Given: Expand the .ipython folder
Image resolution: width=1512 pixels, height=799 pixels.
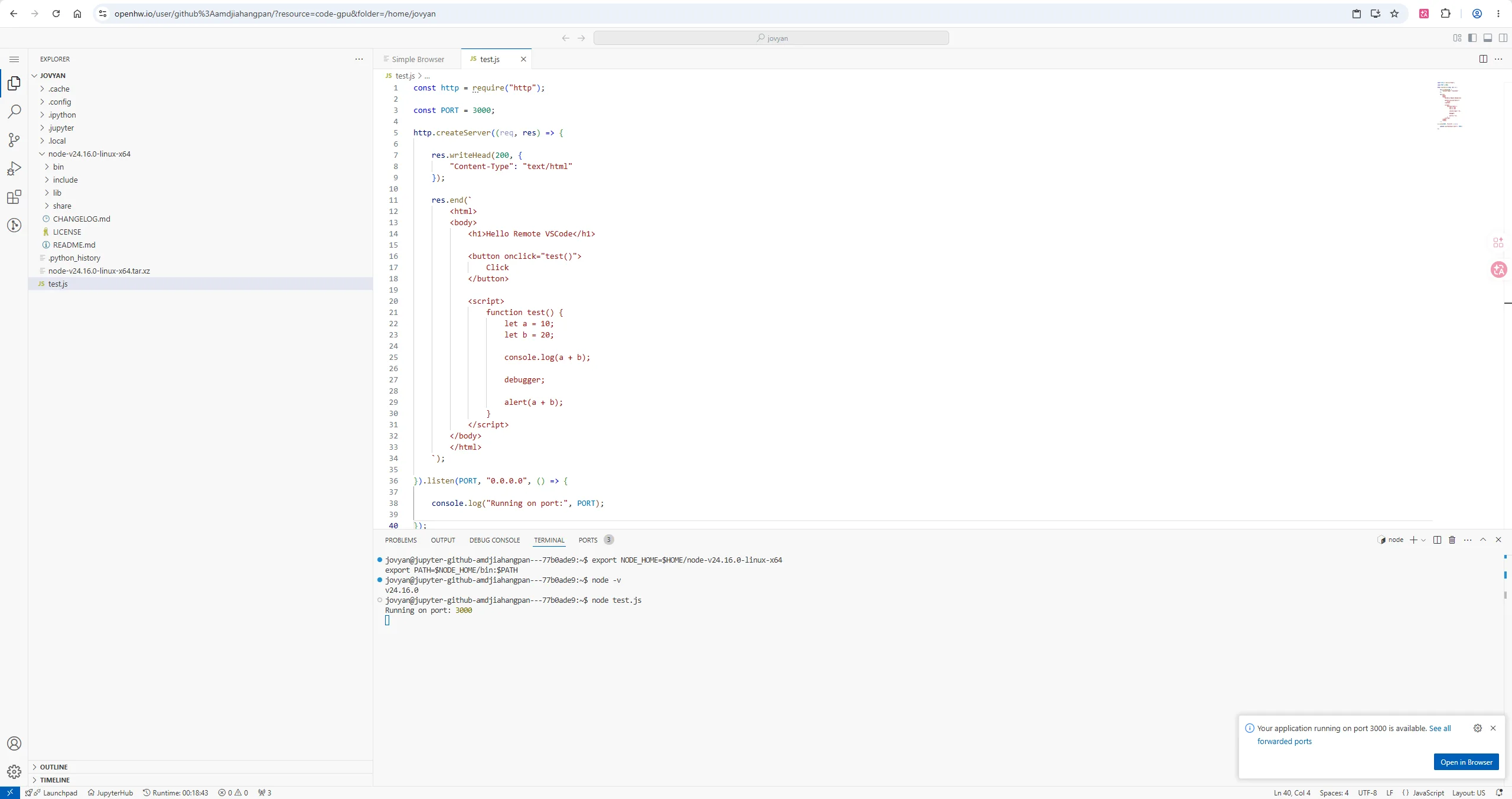Looking at the screenshot, I should coord(200,115).
